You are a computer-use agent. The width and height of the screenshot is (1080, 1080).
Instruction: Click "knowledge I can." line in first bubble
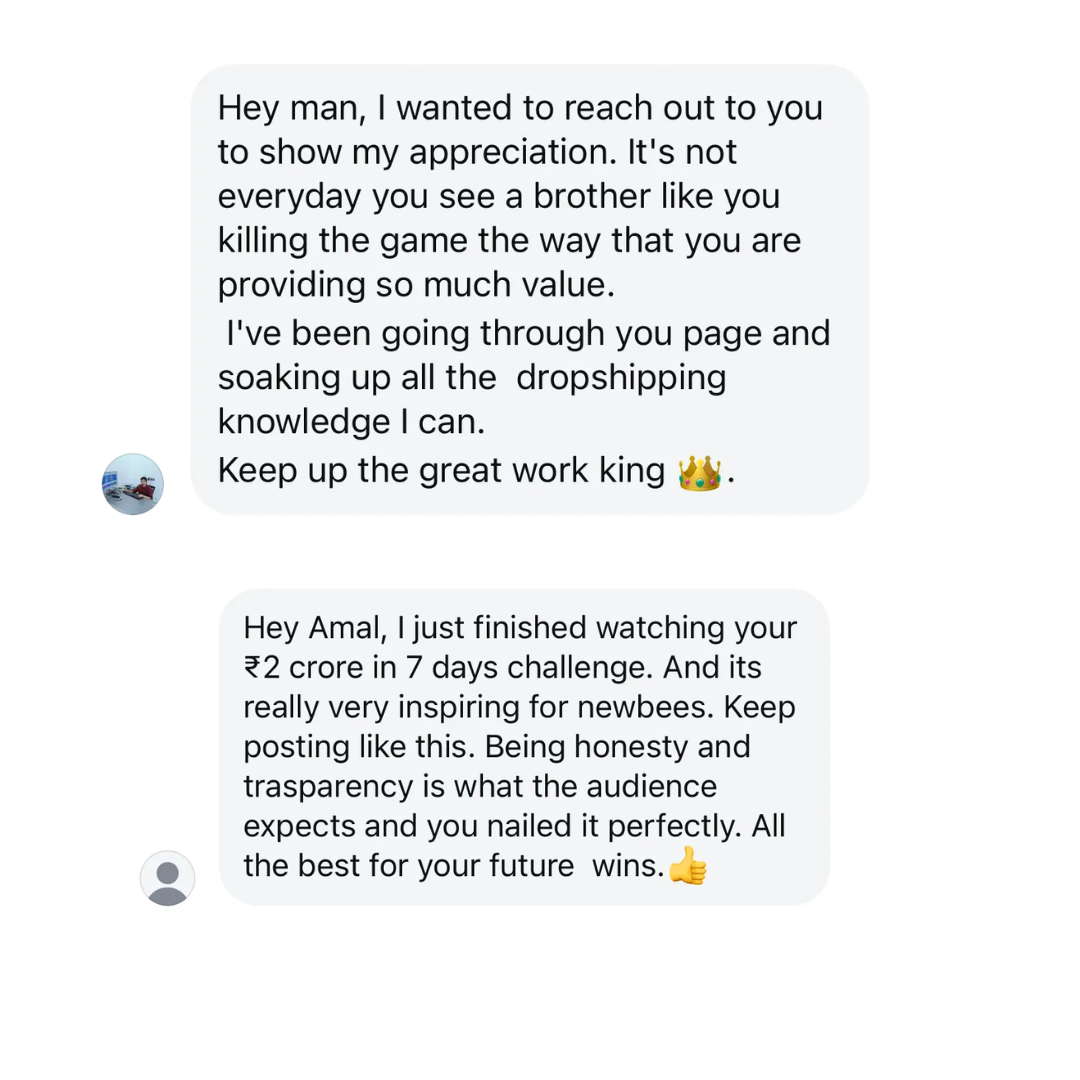tap(351, 422)
